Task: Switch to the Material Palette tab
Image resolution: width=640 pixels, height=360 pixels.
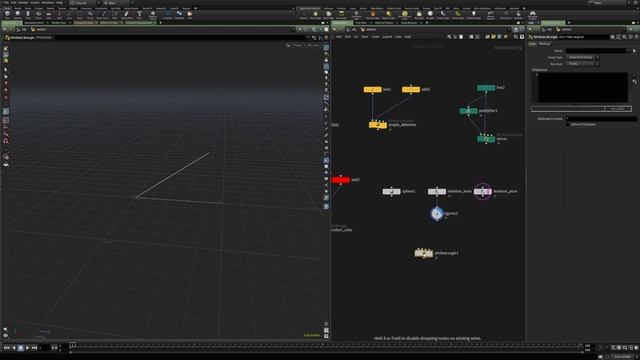Action: 384,23
